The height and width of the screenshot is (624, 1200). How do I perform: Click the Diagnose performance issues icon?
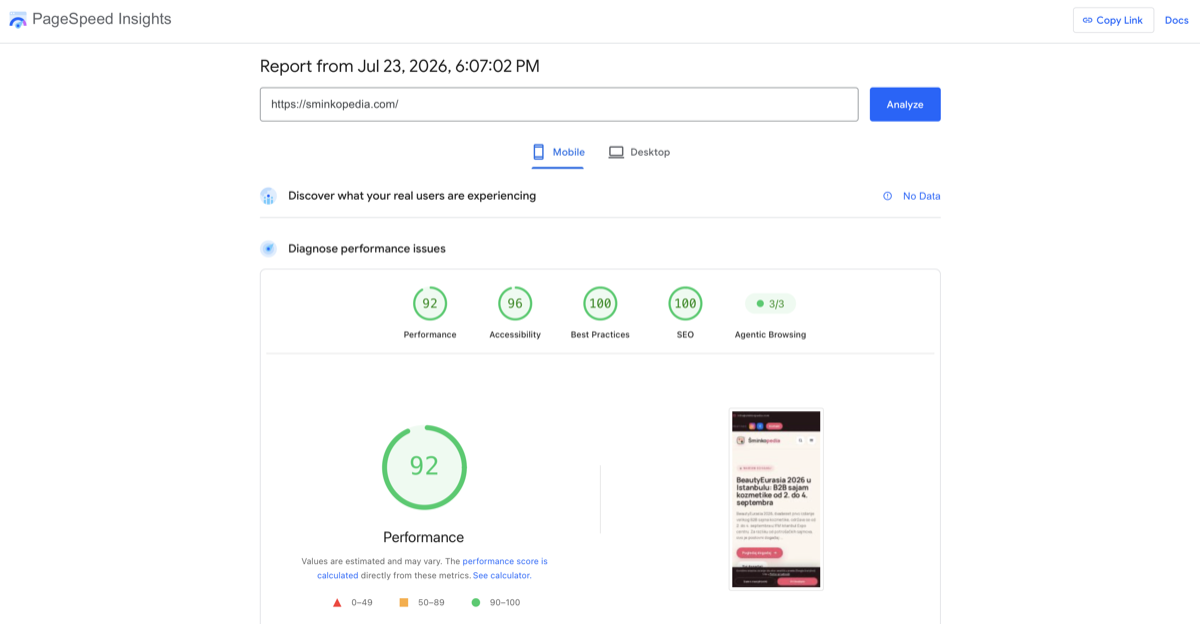tap(268, 248)
